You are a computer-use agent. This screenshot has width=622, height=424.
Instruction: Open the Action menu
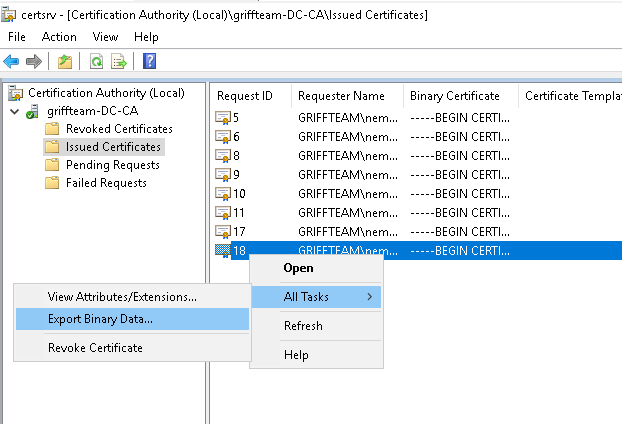pos(59,37)
